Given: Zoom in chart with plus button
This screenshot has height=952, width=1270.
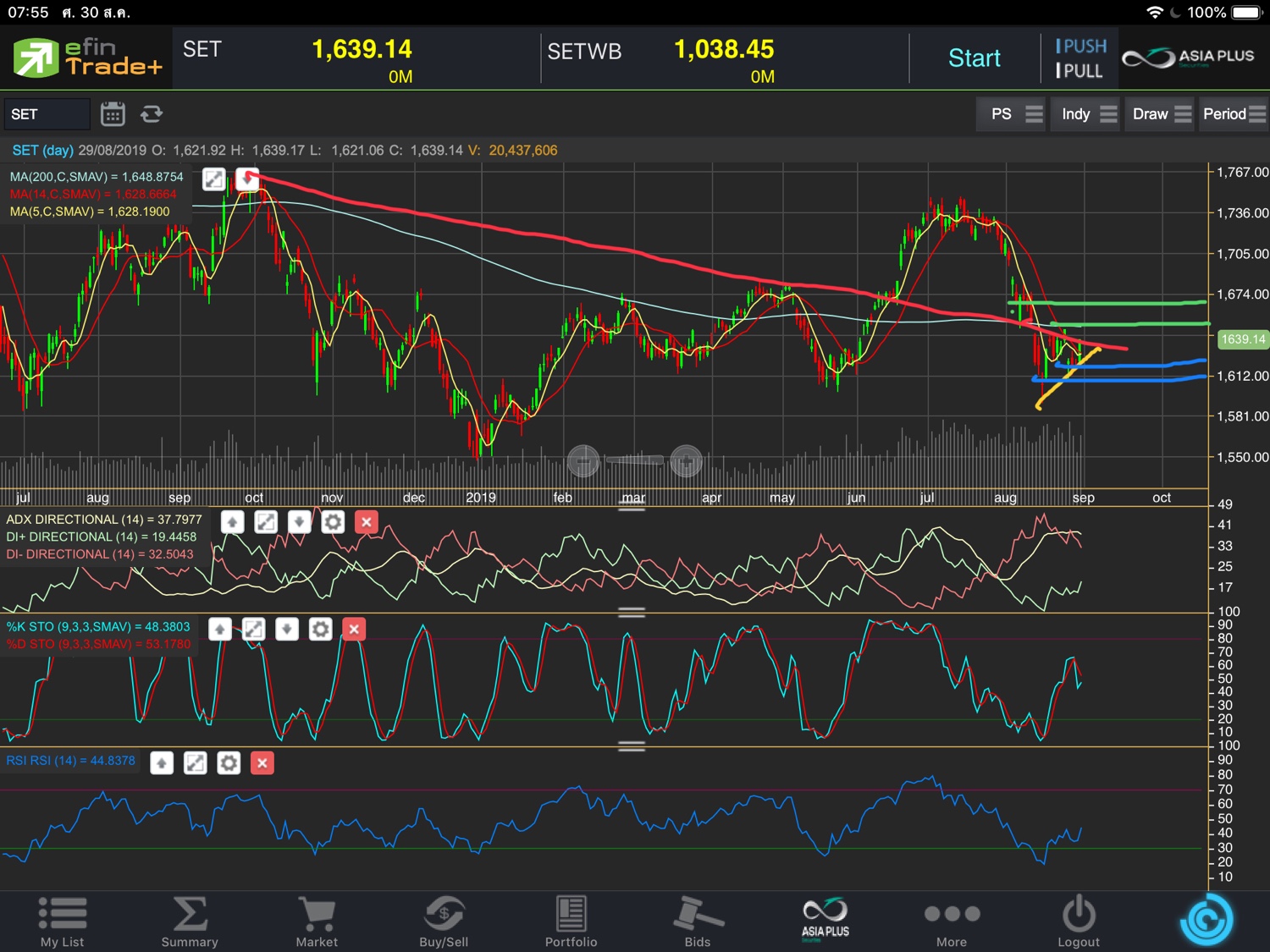Looking at the screenshot, I should pos(686,461).
